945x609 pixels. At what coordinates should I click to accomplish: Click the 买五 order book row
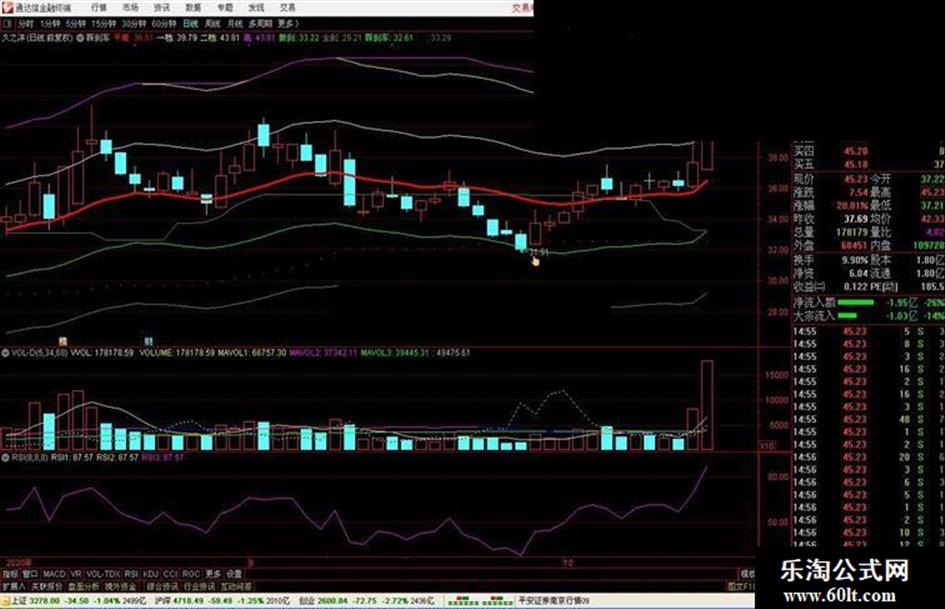(x=868, y=164)
